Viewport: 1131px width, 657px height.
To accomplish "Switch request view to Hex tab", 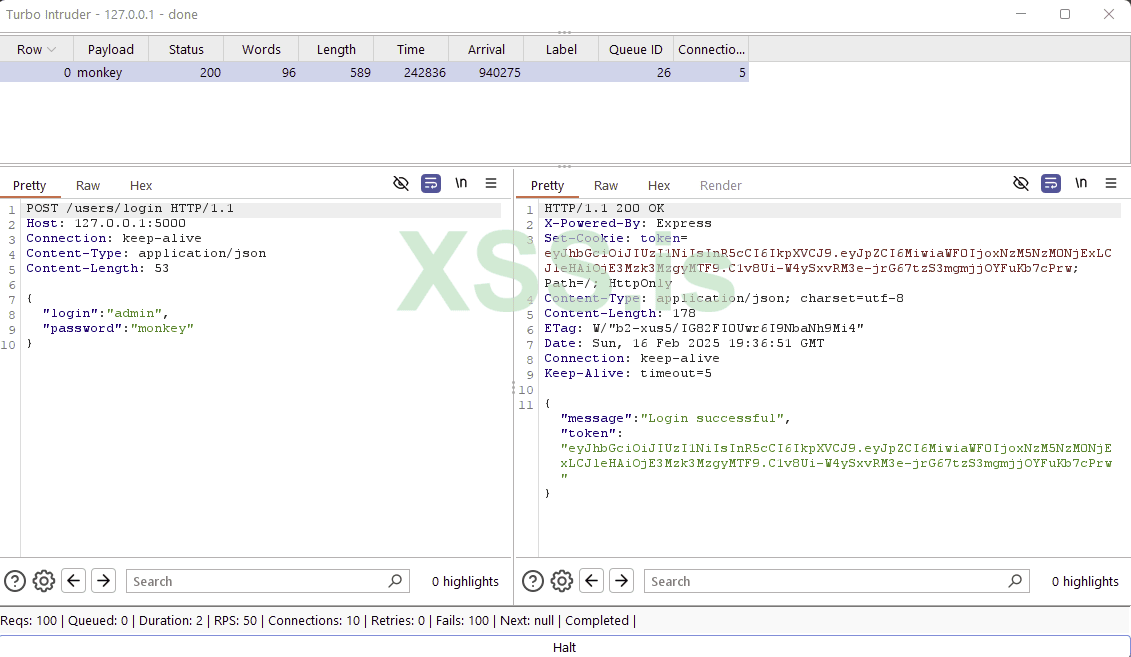I will (x=141, y=185).
